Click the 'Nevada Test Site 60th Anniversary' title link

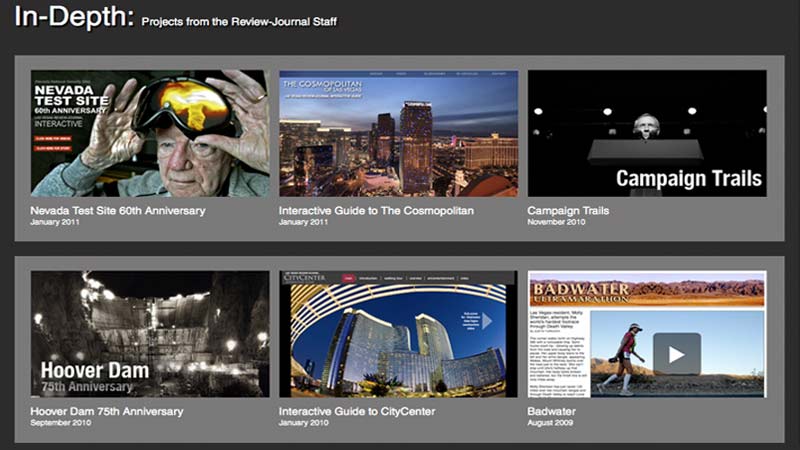pyautogui.click(x=118, y=211)
